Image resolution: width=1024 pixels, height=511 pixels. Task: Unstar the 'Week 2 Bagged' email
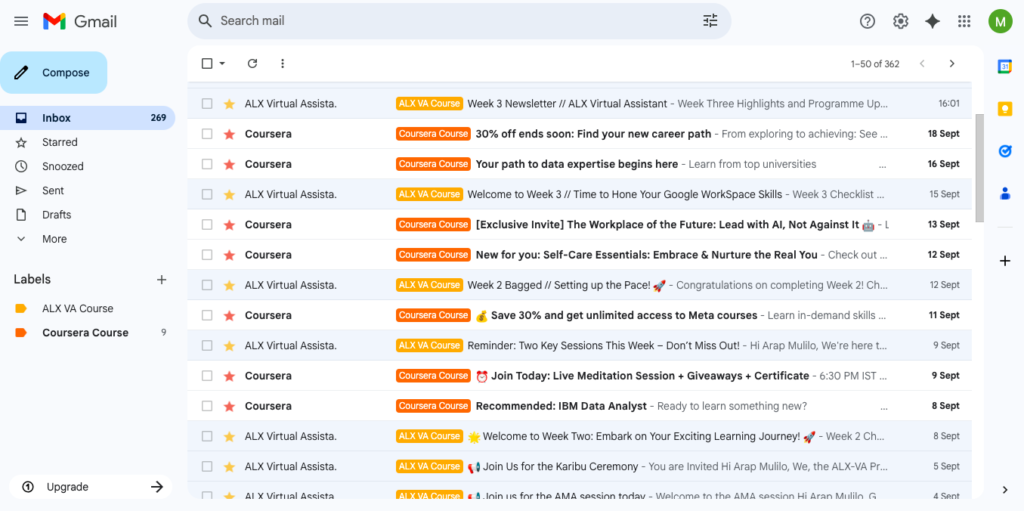click(229, 285)
